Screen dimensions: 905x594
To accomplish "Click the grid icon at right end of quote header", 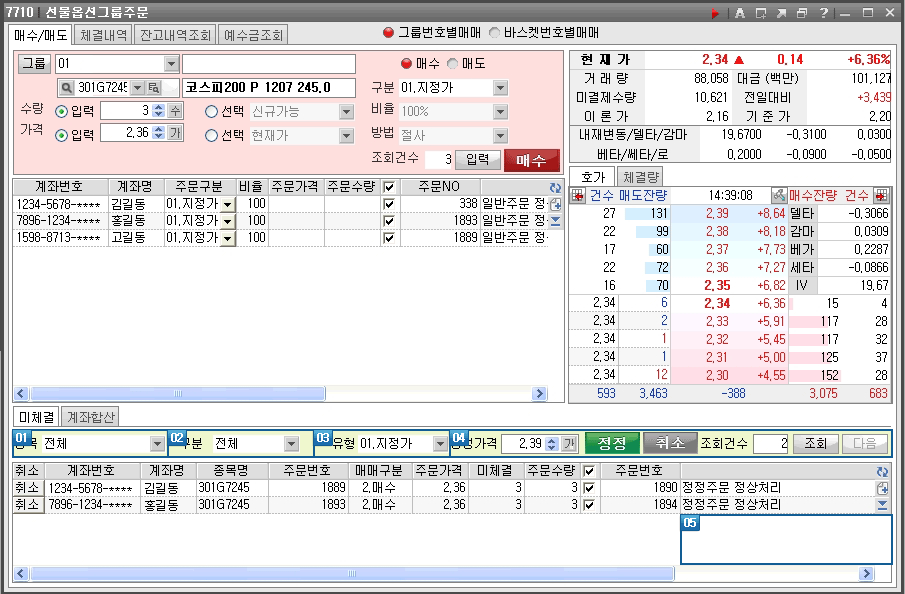I will (x=881, y=195).
